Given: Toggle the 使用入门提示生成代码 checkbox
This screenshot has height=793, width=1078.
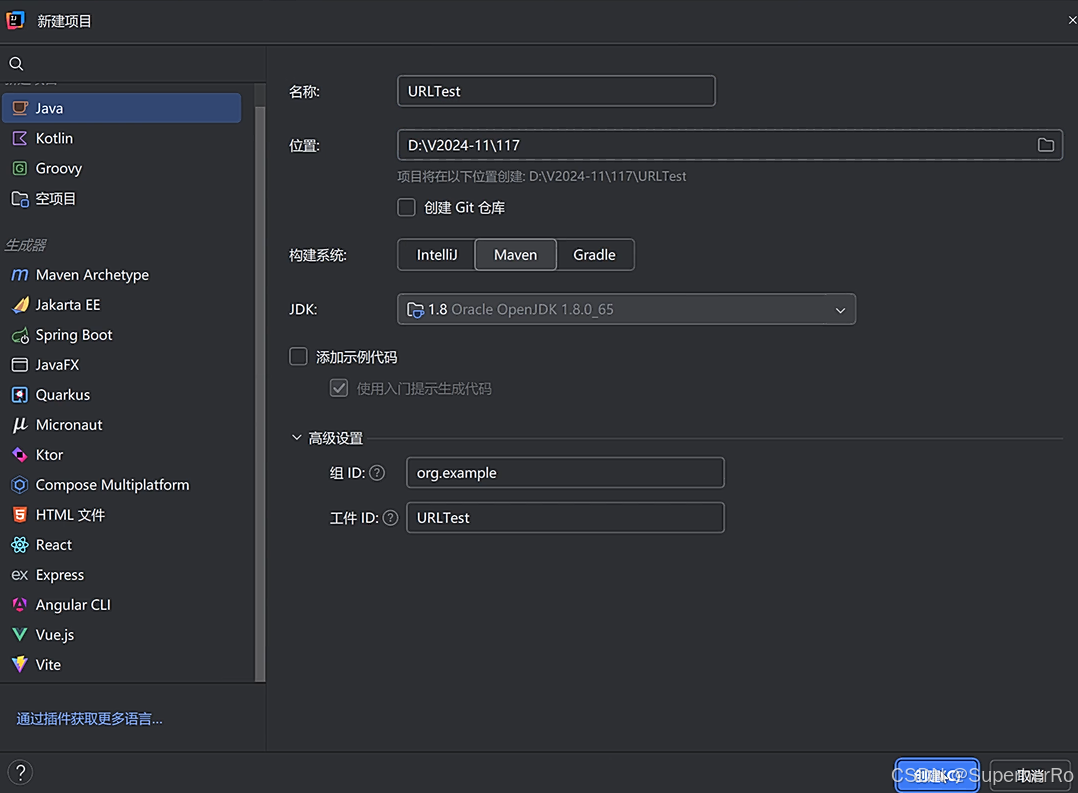Looking at the screenshot, I should click(339, 388).
